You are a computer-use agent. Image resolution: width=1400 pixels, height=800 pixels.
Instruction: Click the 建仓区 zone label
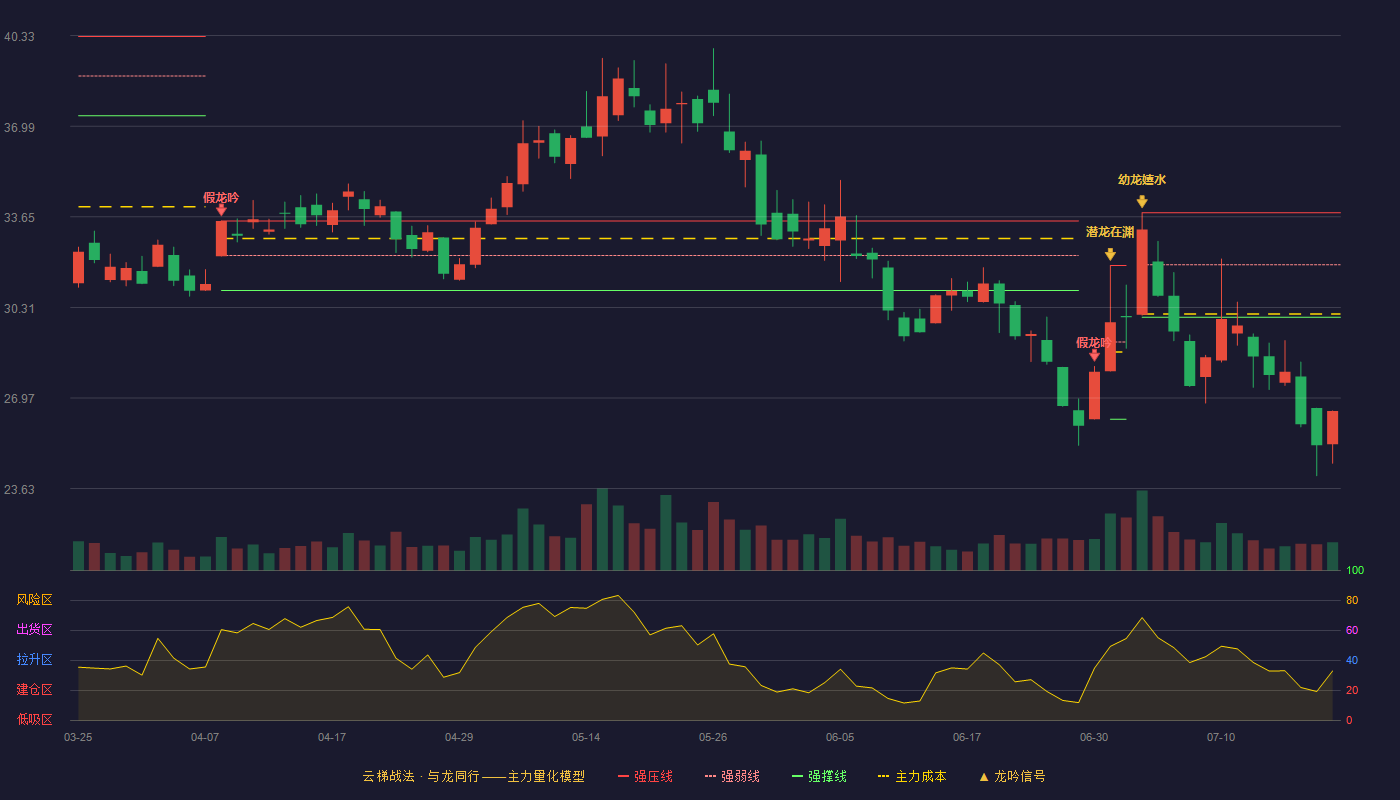[x=34, y=690]
